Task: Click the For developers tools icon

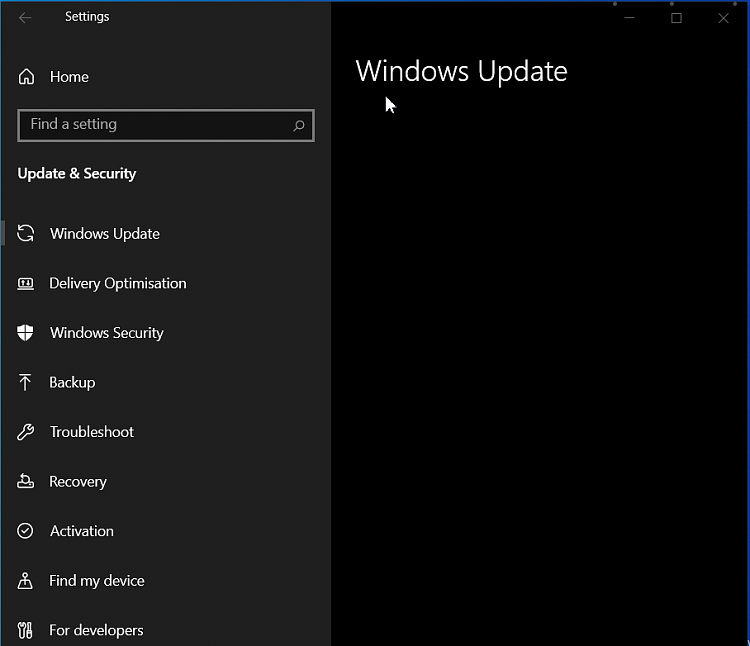Action: pos(25,630)
